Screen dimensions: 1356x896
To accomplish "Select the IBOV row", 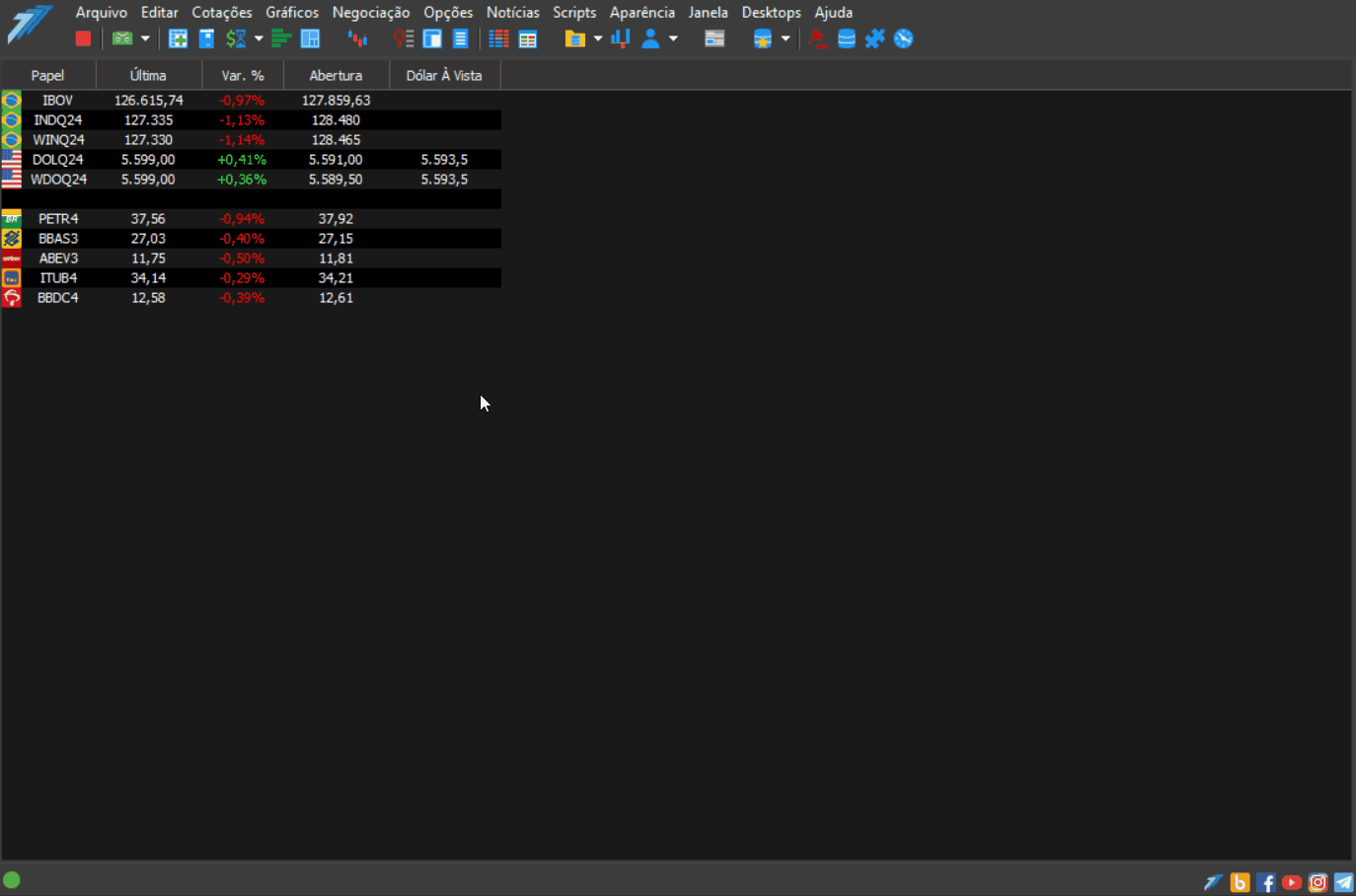I will 251,101.
